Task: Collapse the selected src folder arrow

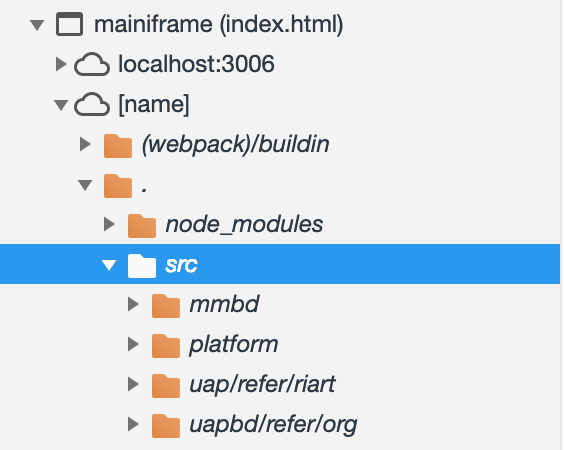Action: click(109, 265)
